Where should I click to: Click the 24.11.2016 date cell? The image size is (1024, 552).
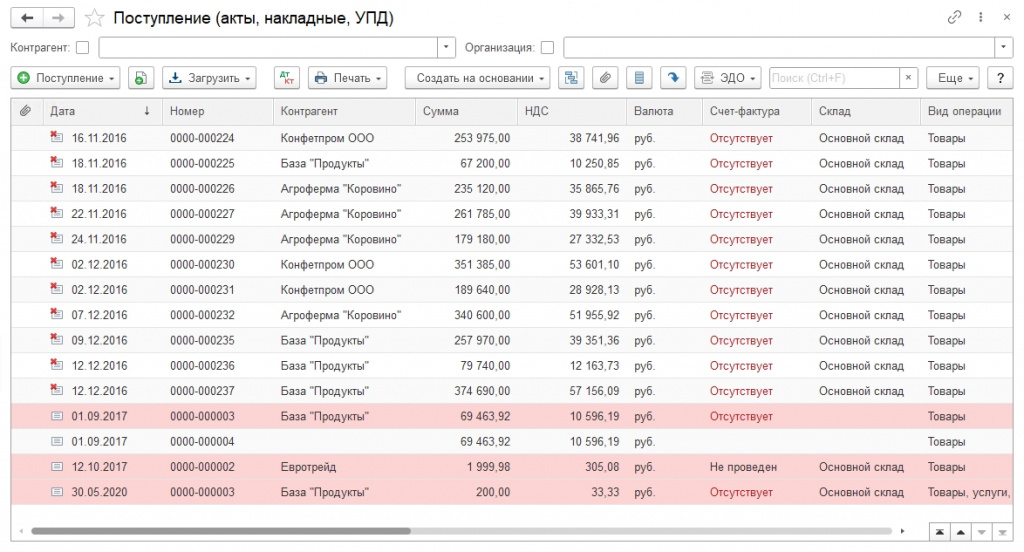click(99, 239)
